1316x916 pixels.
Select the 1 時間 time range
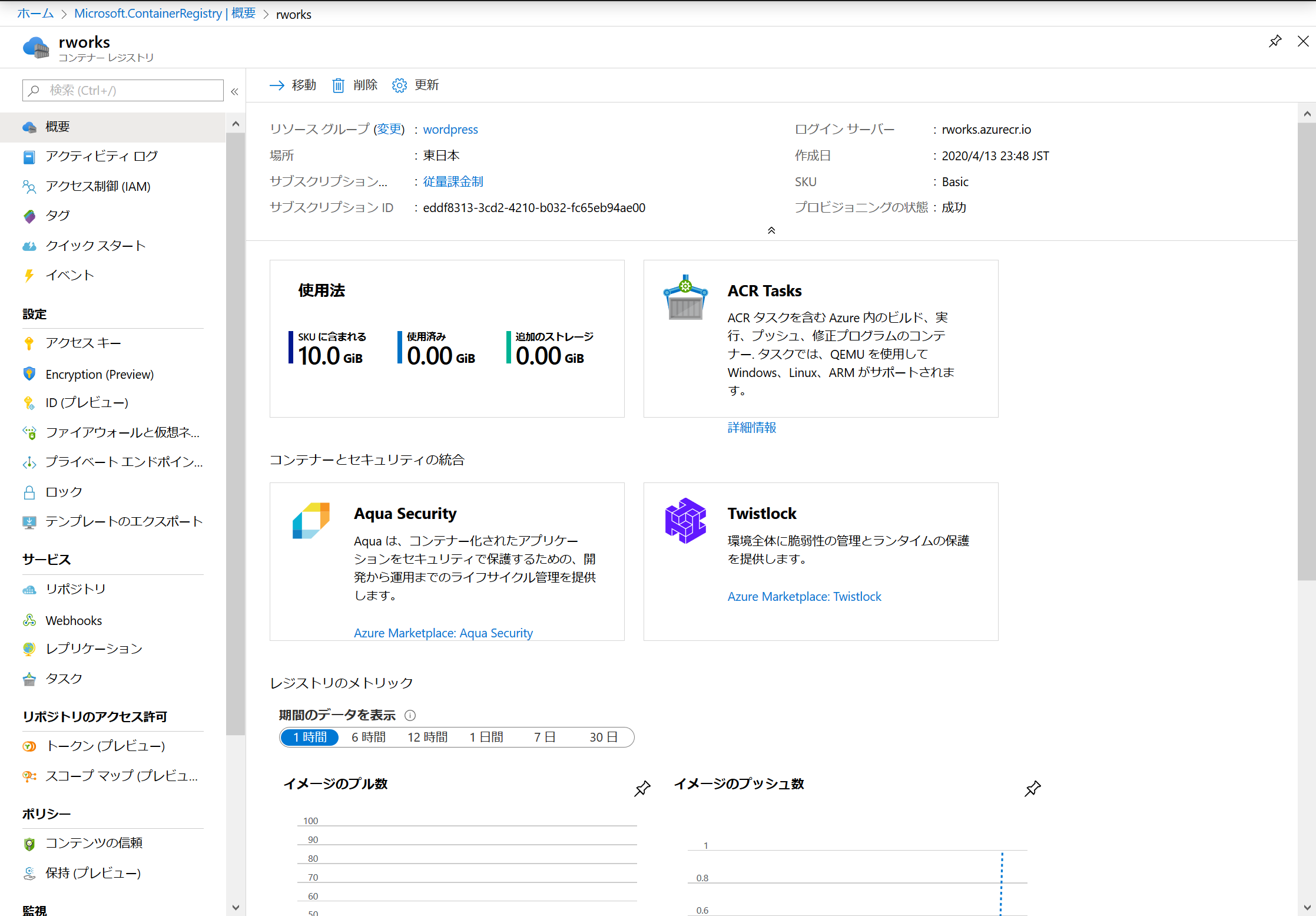[310, 738]
